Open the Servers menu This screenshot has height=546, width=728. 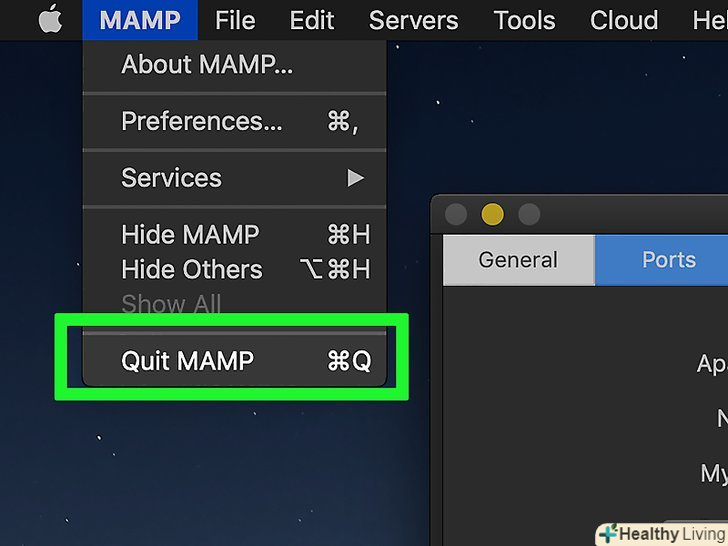412,20
